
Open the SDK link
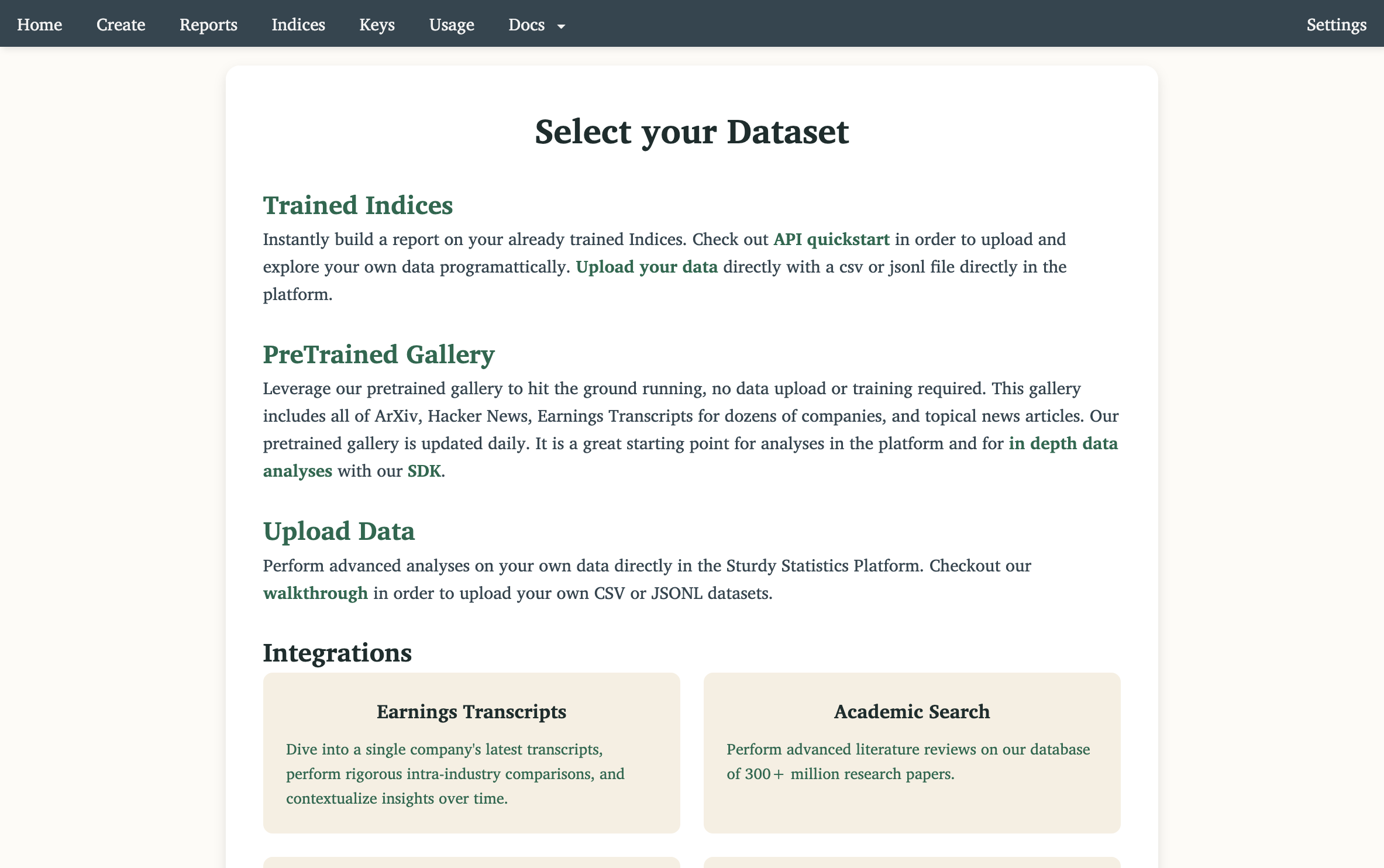coord(423,470)
